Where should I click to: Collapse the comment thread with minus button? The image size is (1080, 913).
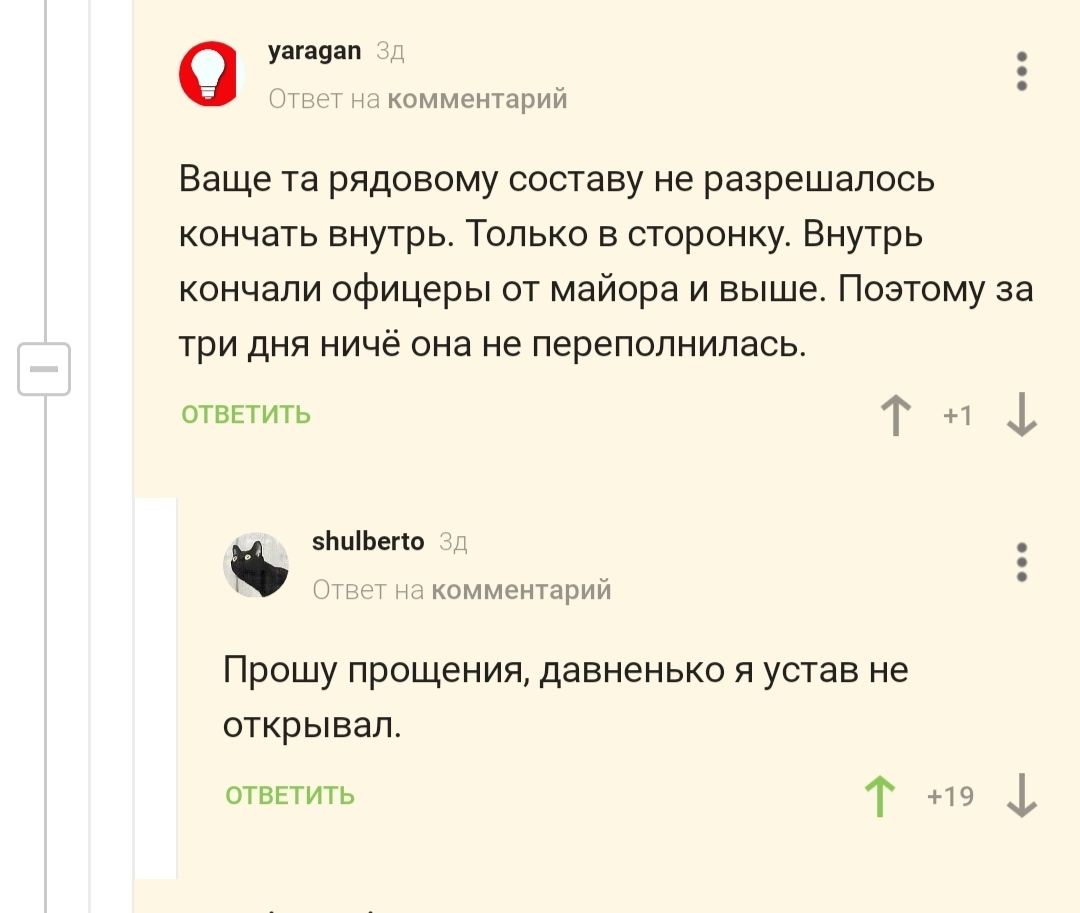tap(44, 369)
